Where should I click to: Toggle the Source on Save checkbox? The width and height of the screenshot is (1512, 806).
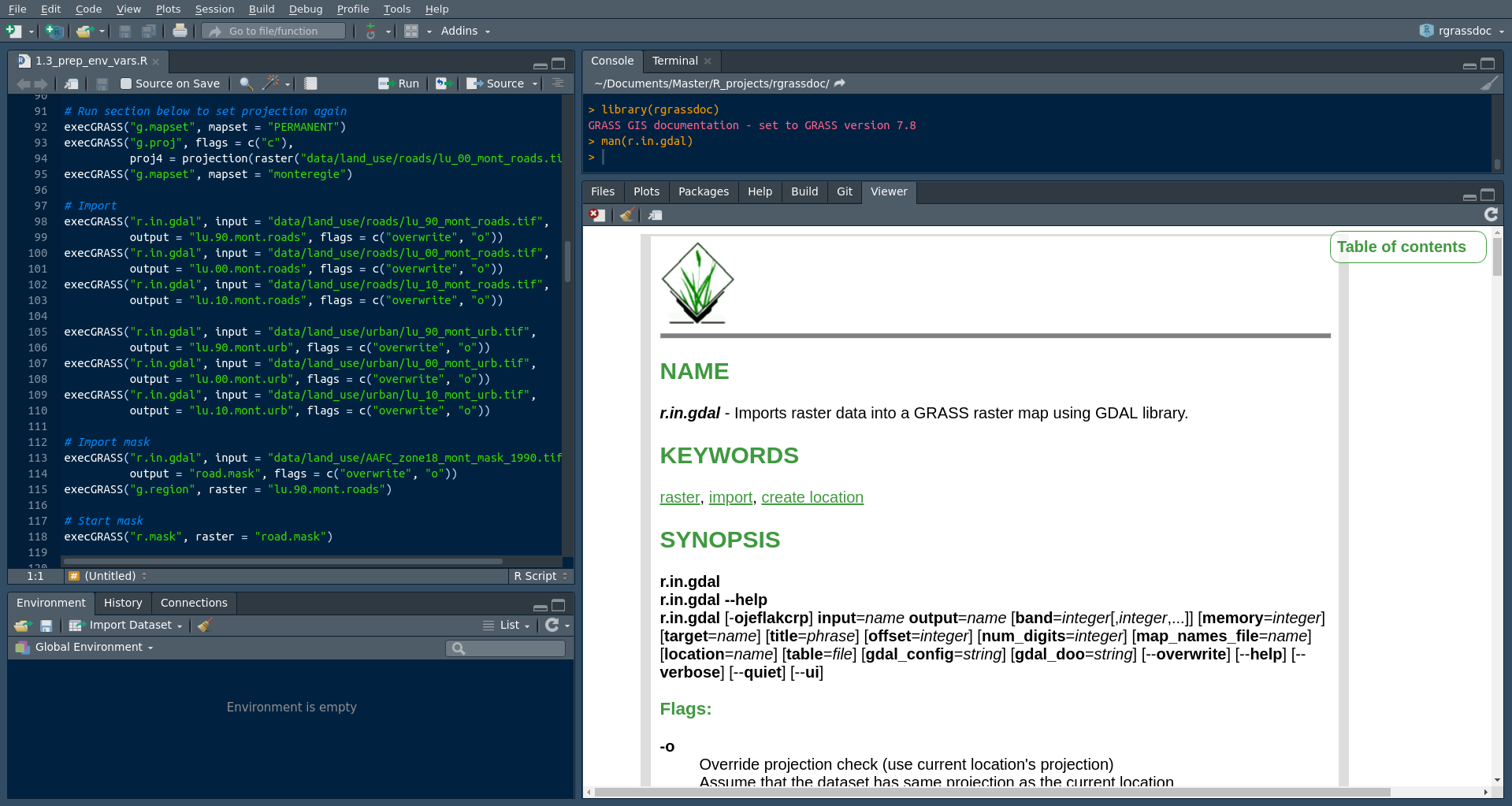coord(125,84)
